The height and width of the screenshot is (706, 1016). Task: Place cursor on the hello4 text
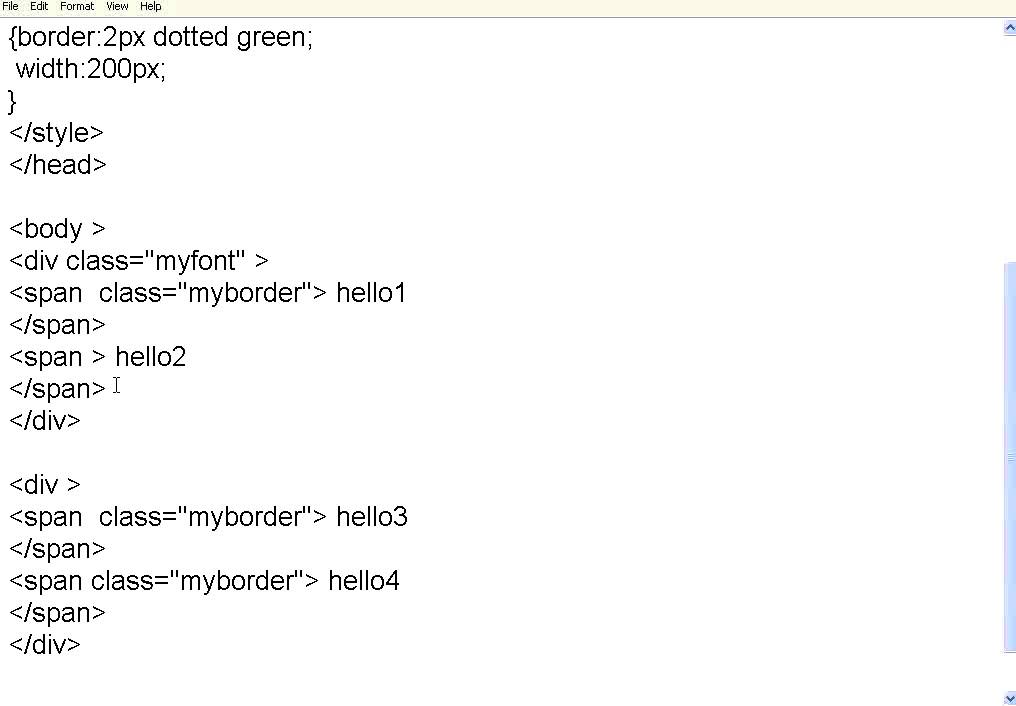[x=363, y=581]
